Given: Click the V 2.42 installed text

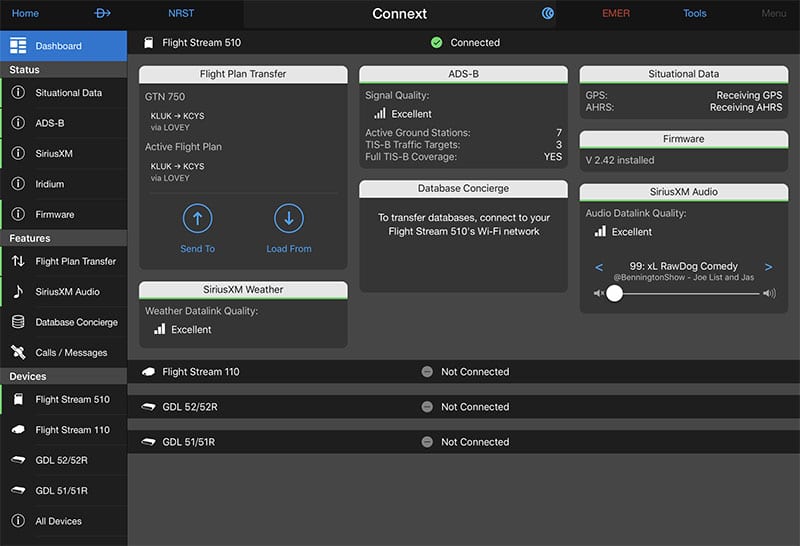Looking at the screenshot, I should 619,160.
